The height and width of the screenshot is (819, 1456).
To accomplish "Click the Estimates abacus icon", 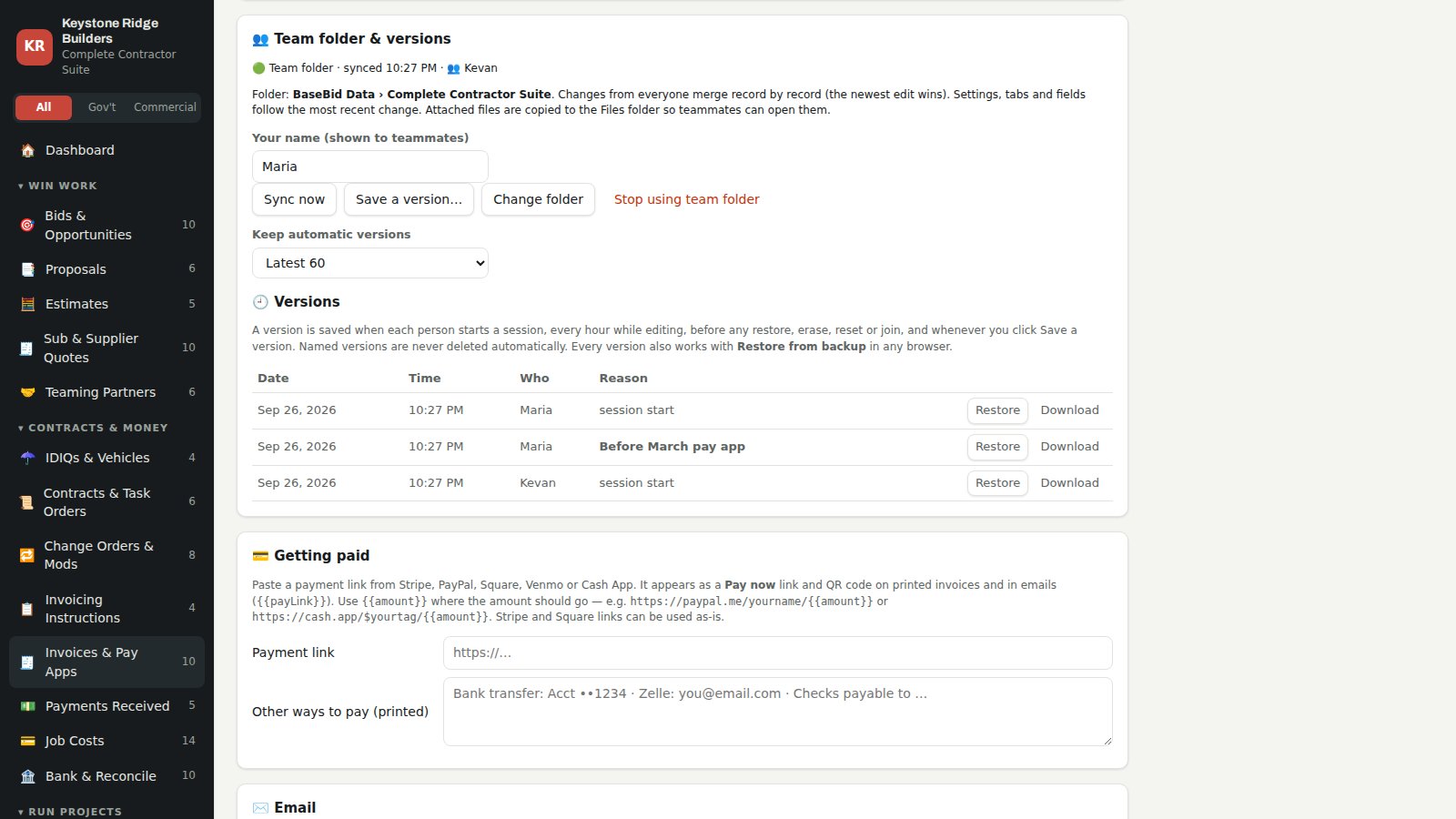I will coord(27,304).
